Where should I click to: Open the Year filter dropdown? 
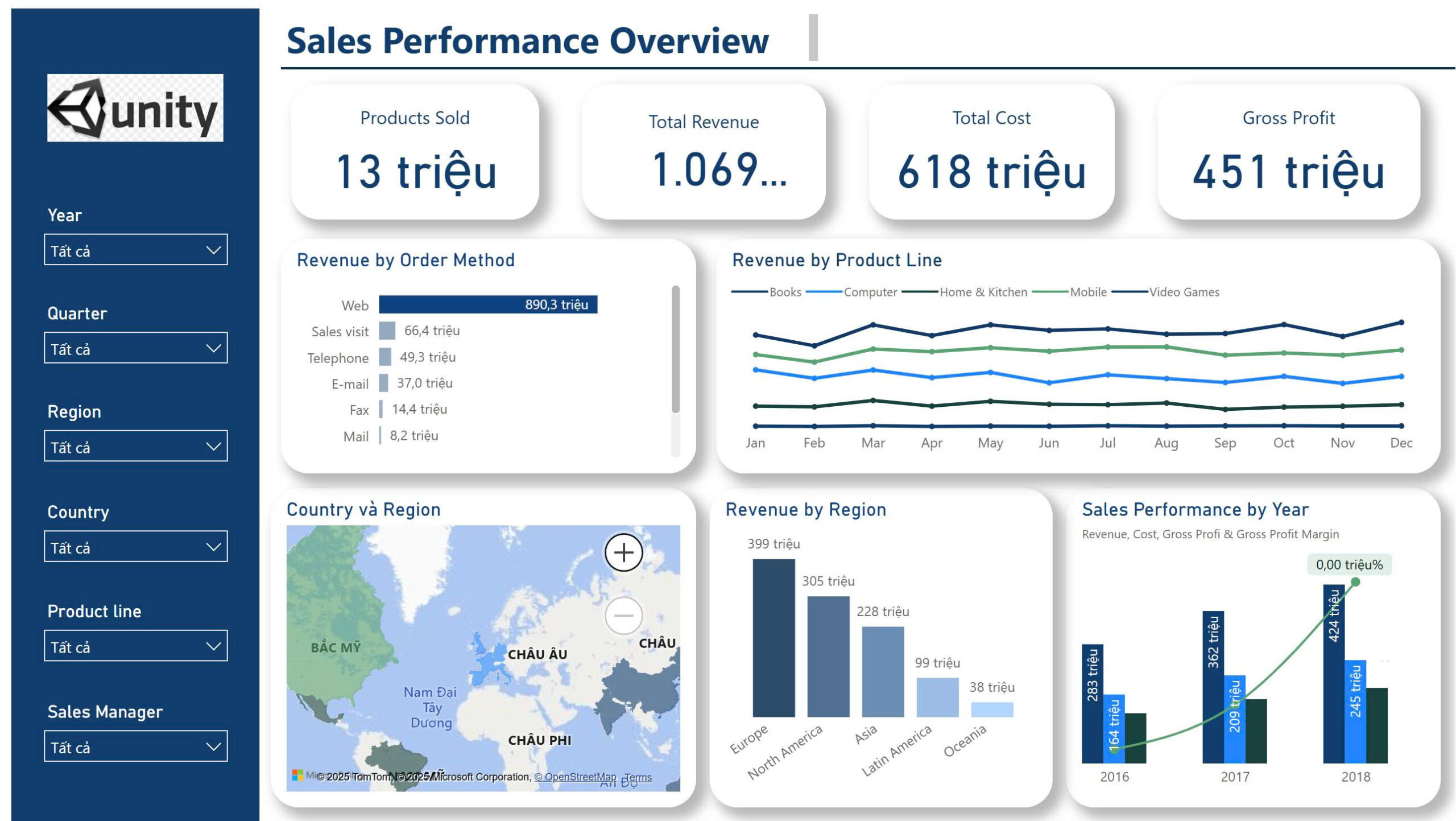pyautogui.click(x=135, y=249)
